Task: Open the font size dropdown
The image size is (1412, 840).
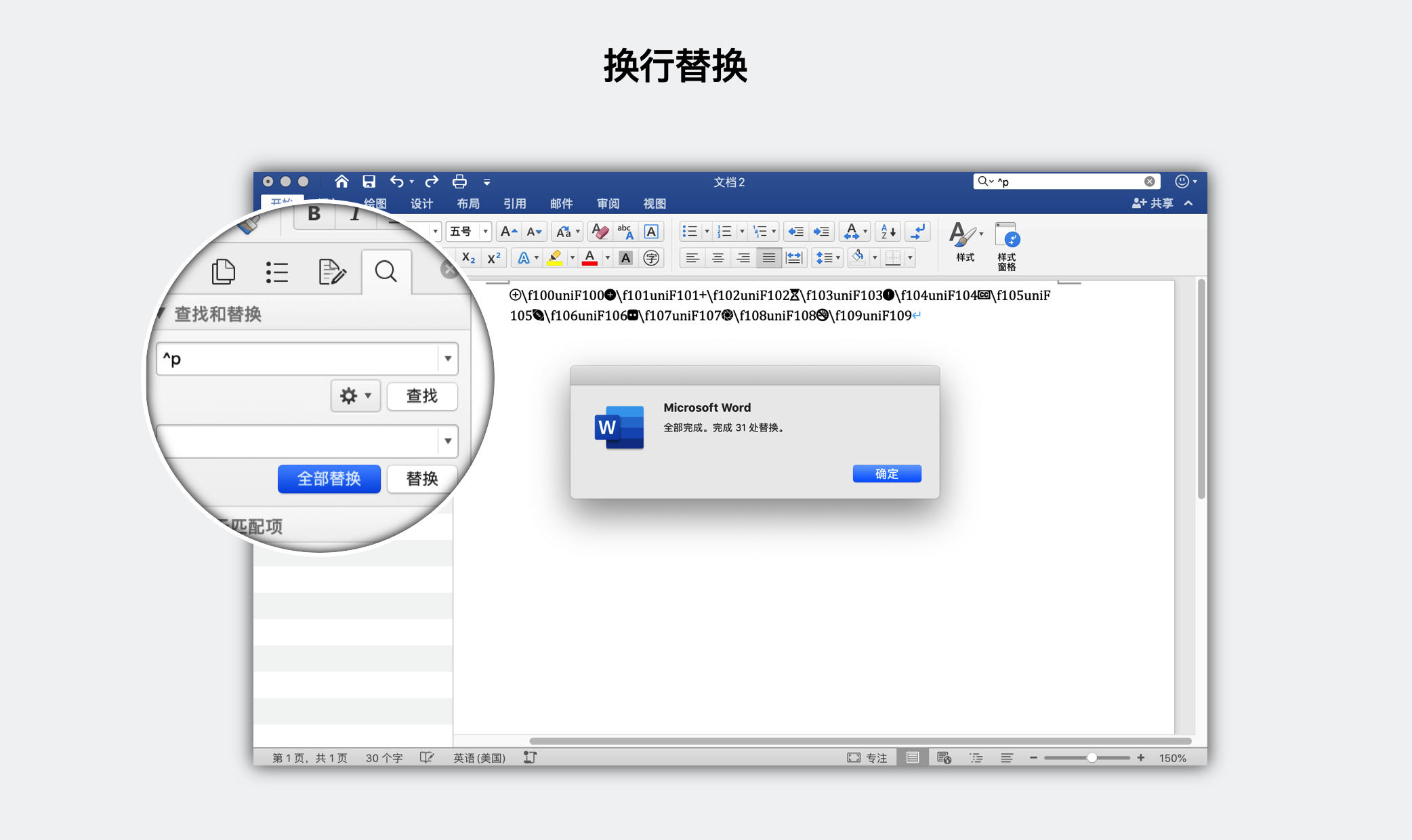Action: coord(485,232)
